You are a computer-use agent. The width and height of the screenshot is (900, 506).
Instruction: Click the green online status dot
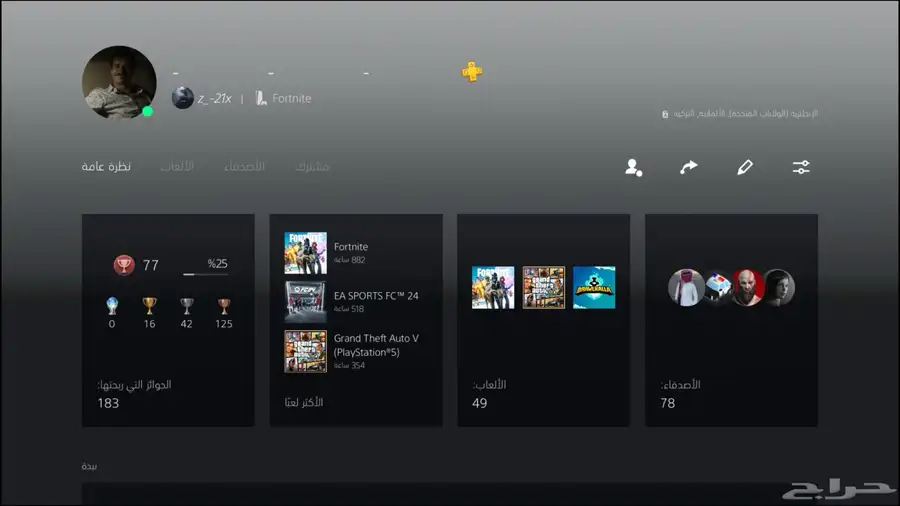148,111
